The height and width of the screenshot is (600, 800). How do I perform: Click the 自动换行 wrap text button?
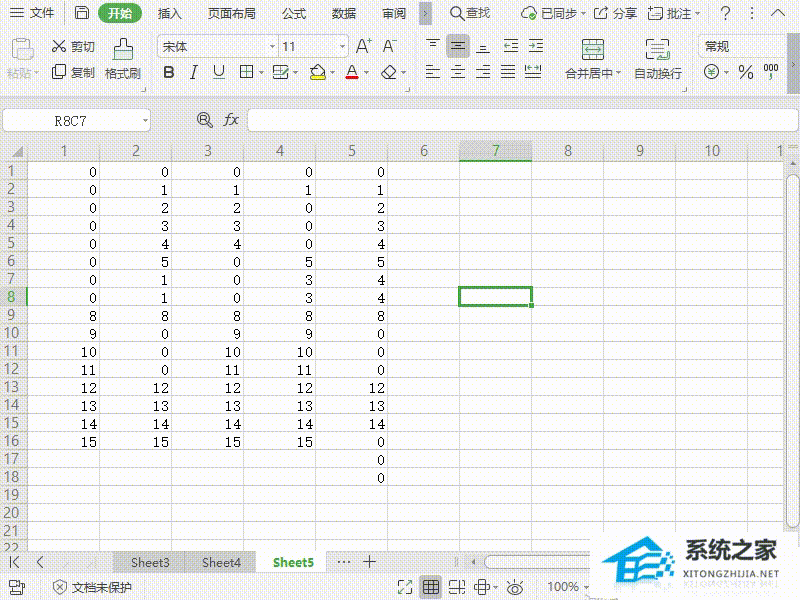(657, 59)
